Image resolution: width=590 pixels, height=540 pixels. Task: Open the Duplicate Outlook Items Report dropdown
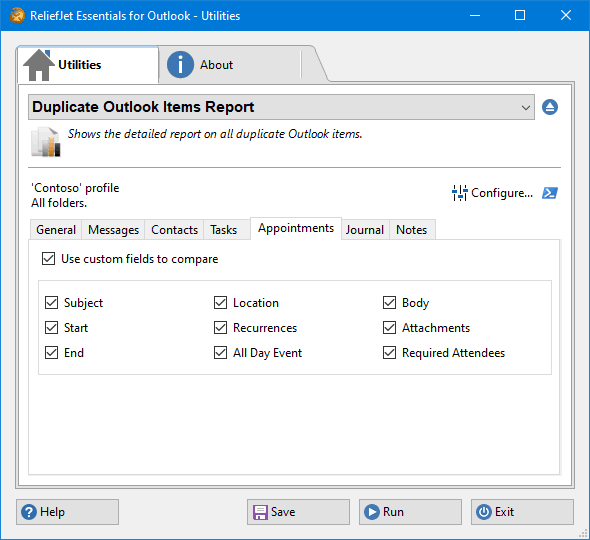pos(281,107)
